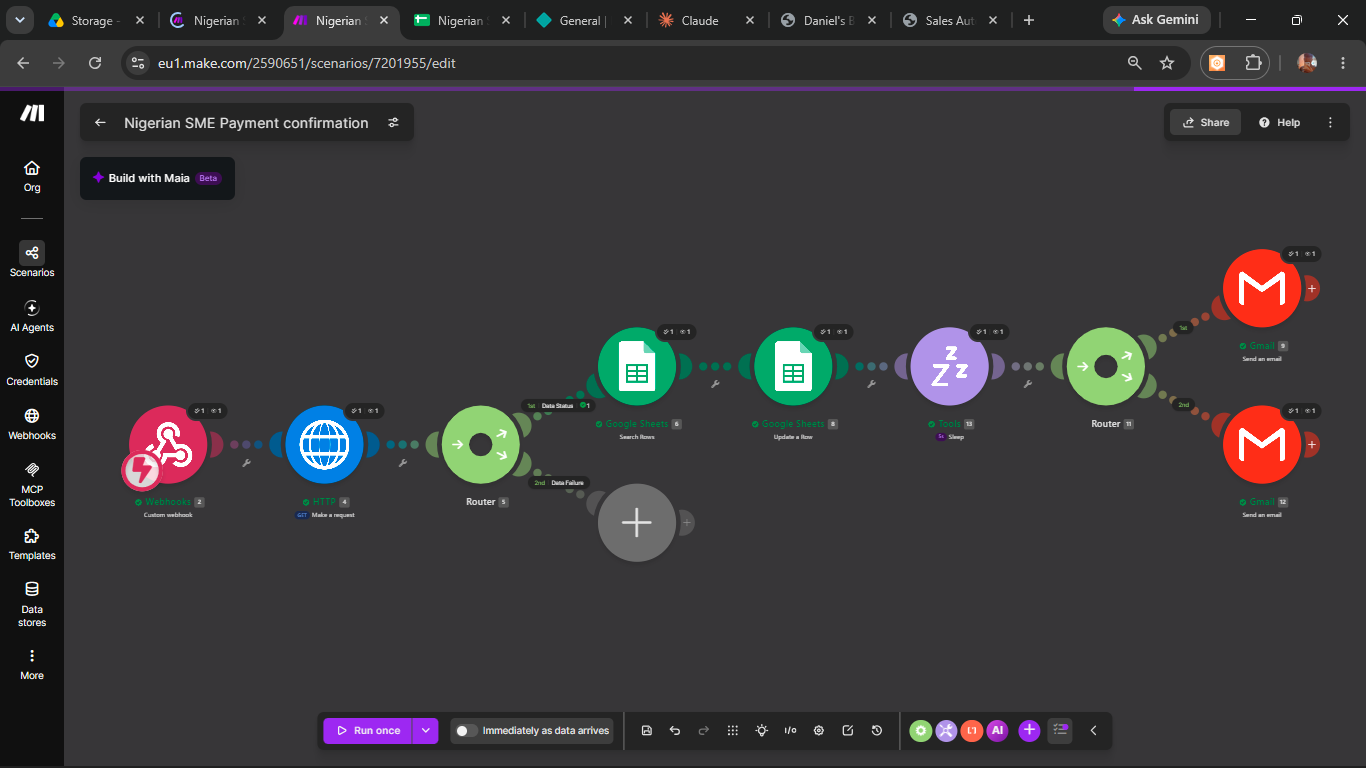Click the green Flow control favorite icon
Image resolution: width=1366 pixels, height=768 pixels.
click(920, 731)
